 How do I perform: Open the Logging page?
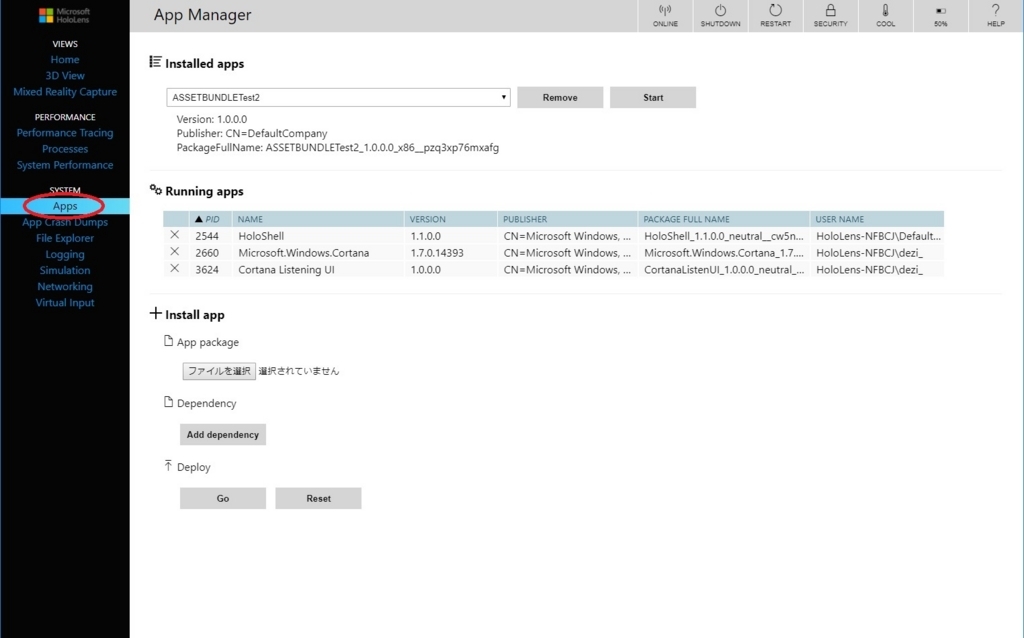coord(65,255)
